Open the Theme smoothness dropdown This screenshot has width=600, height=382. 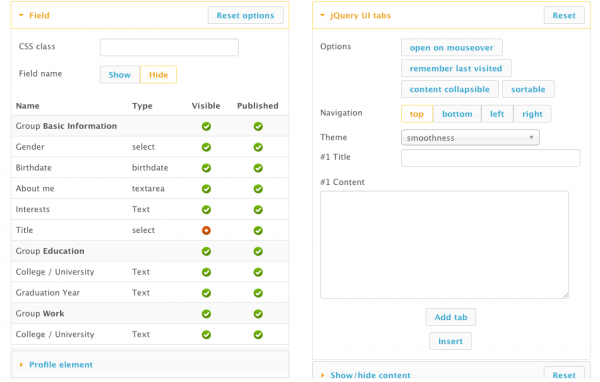tap(470, 137)
